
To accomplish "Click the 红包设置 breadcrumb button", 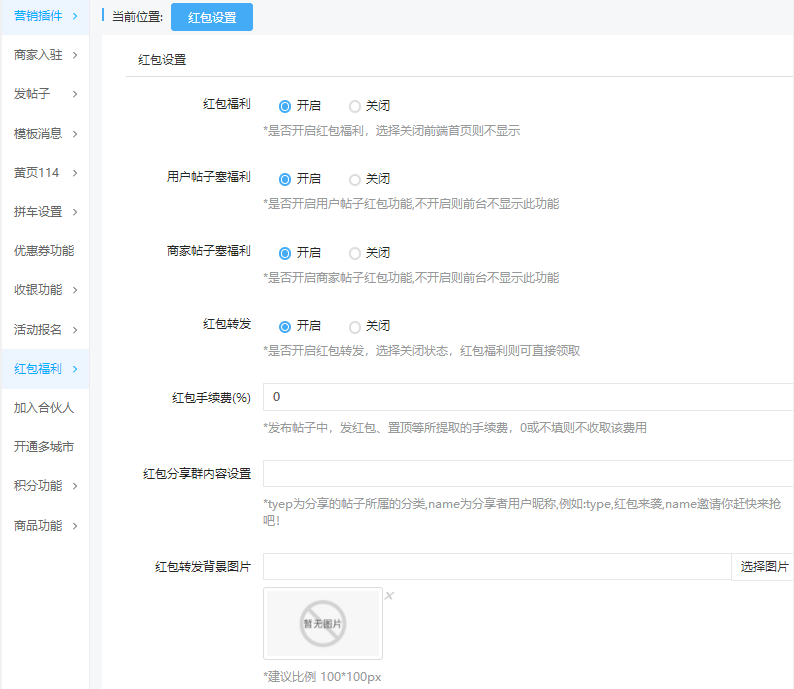I will click(x=212, y=17).
